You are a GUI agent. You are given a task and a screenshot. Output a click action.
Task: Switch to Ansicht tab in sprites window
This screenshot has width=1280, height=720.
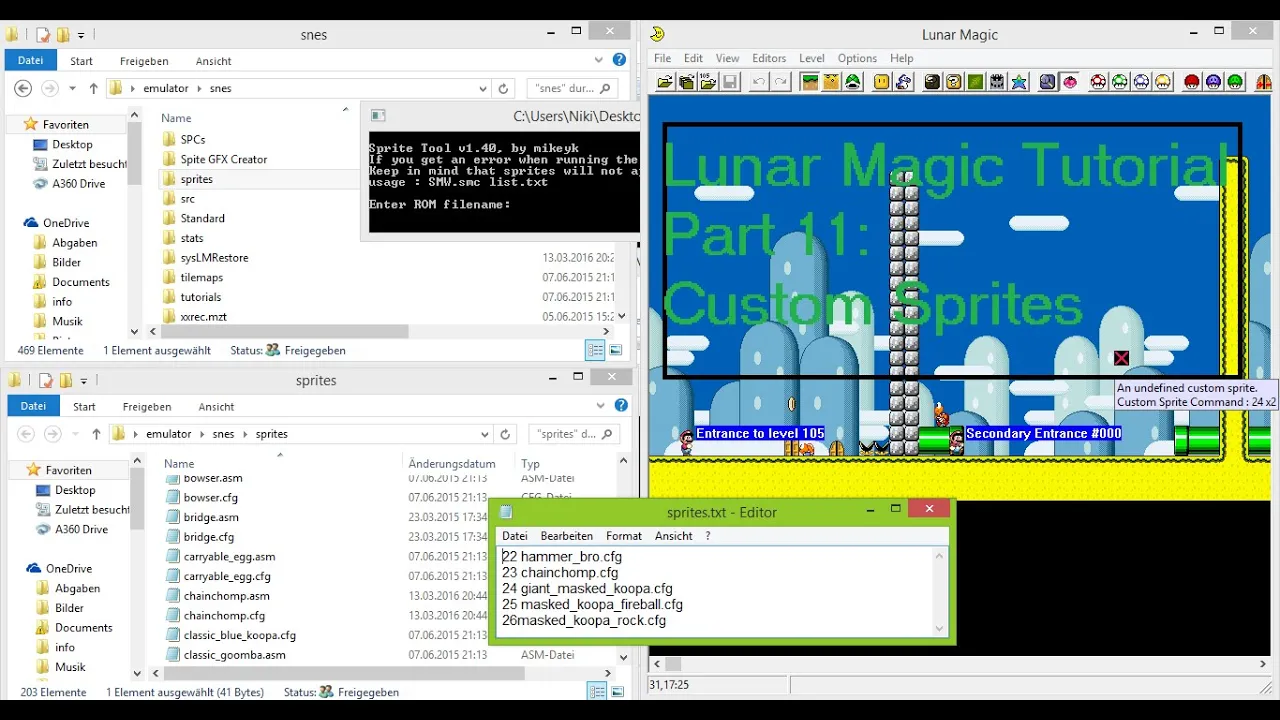(216, 407)
